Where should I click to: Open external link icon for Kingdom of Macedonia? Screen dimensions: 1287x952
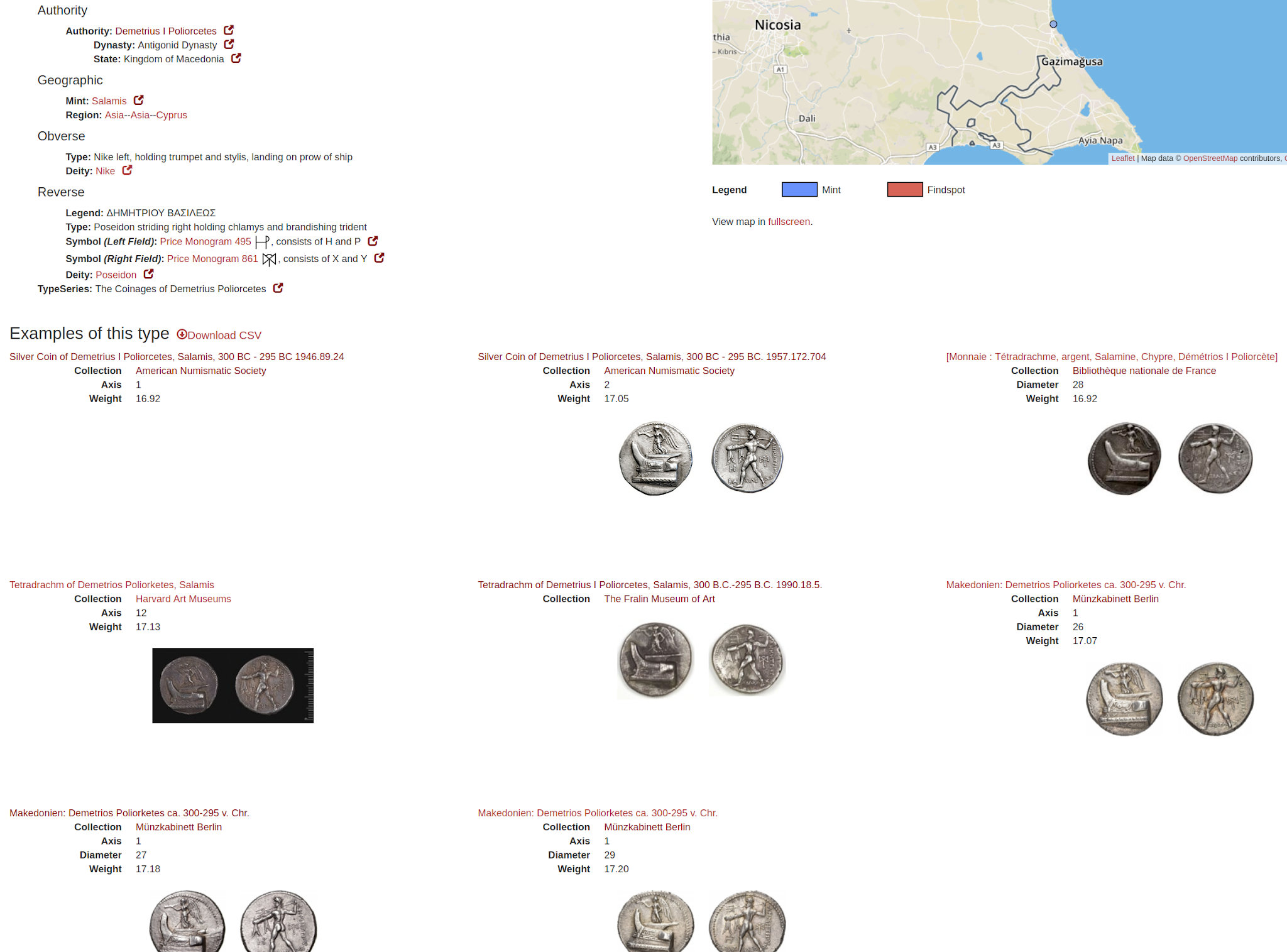pyautogui.click(x=236, y=58)
